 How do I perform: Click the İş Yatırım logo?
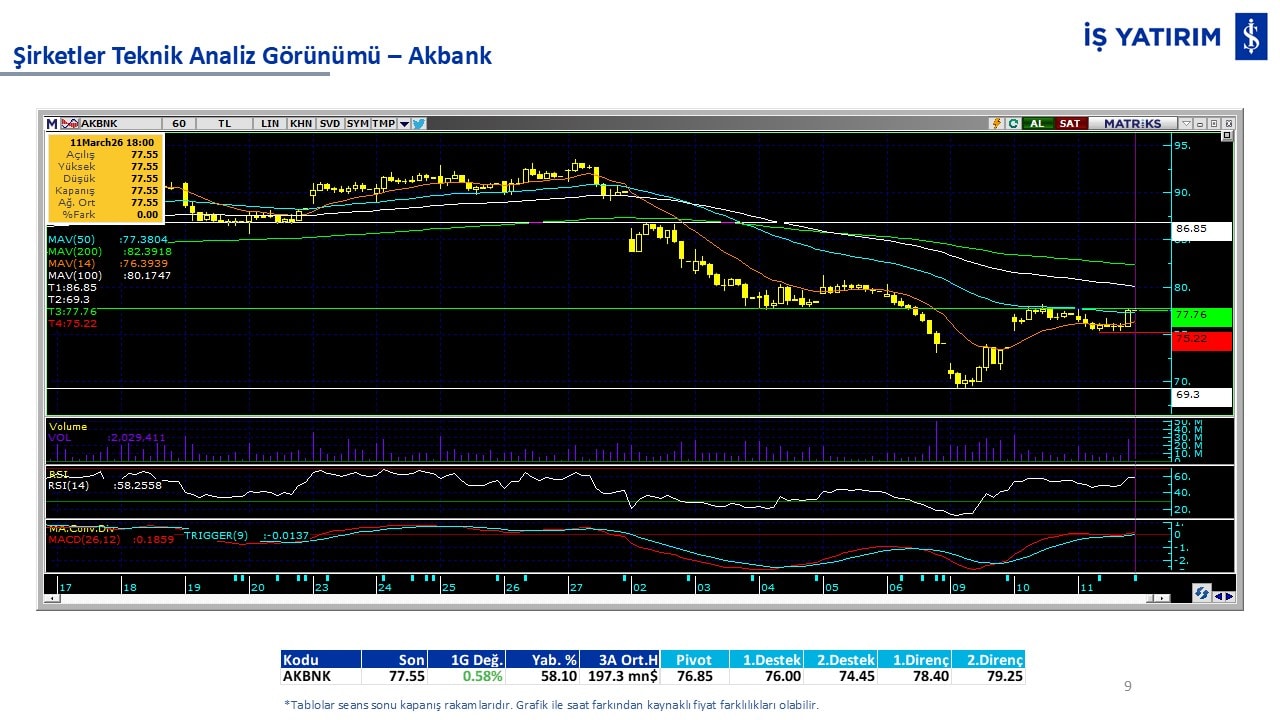[1250, 37]
